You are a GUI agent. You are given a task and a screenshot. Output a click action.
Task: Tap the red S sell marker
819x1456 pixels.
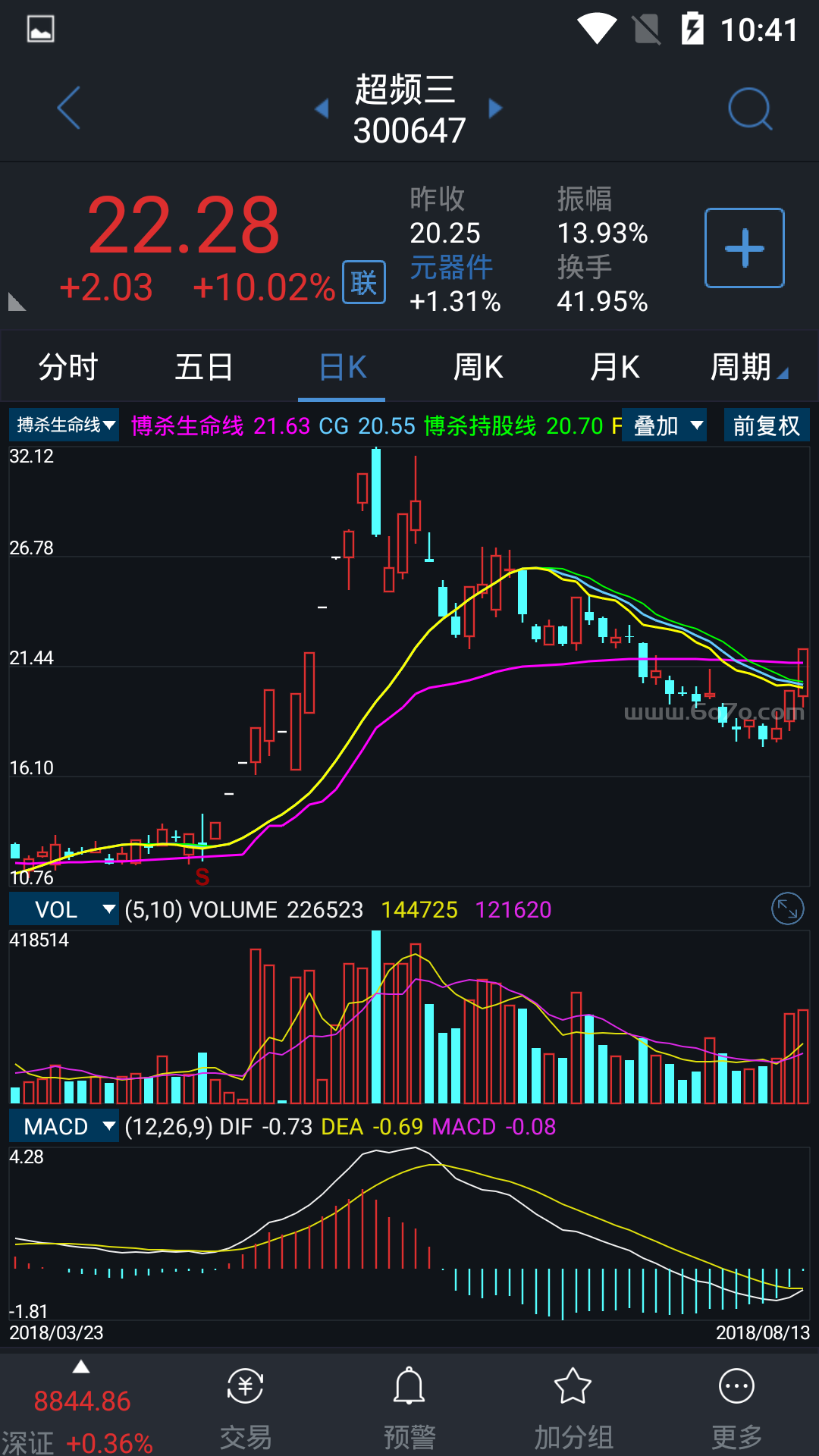click(x=202, y=877)
